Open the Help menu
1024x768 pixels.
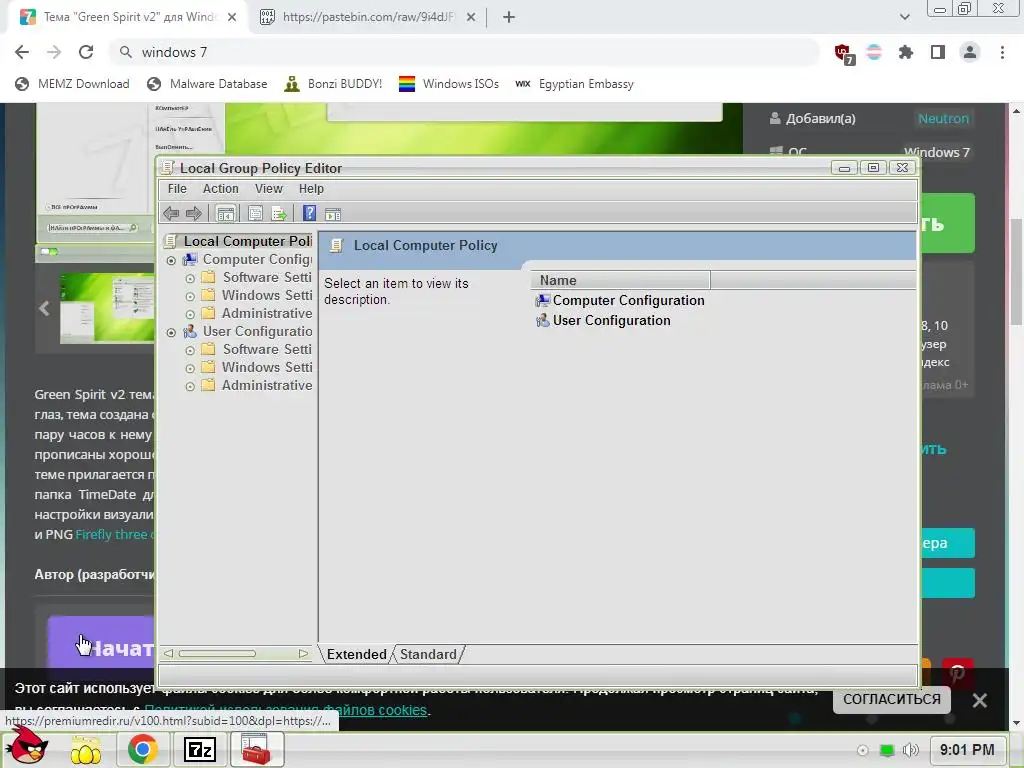click(312, 189)
